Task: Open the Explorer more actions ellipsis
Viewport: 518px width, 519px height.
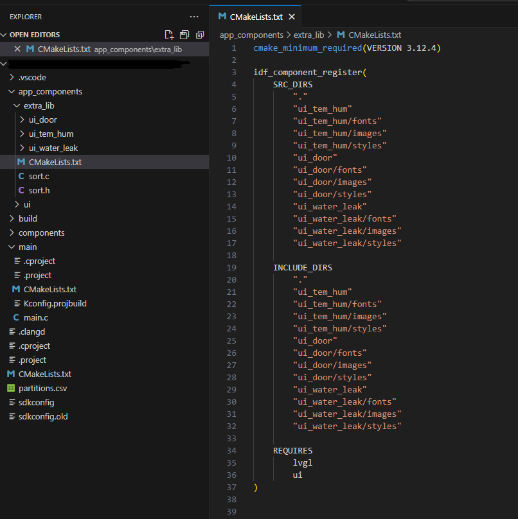Action: [x=194, y=17]
